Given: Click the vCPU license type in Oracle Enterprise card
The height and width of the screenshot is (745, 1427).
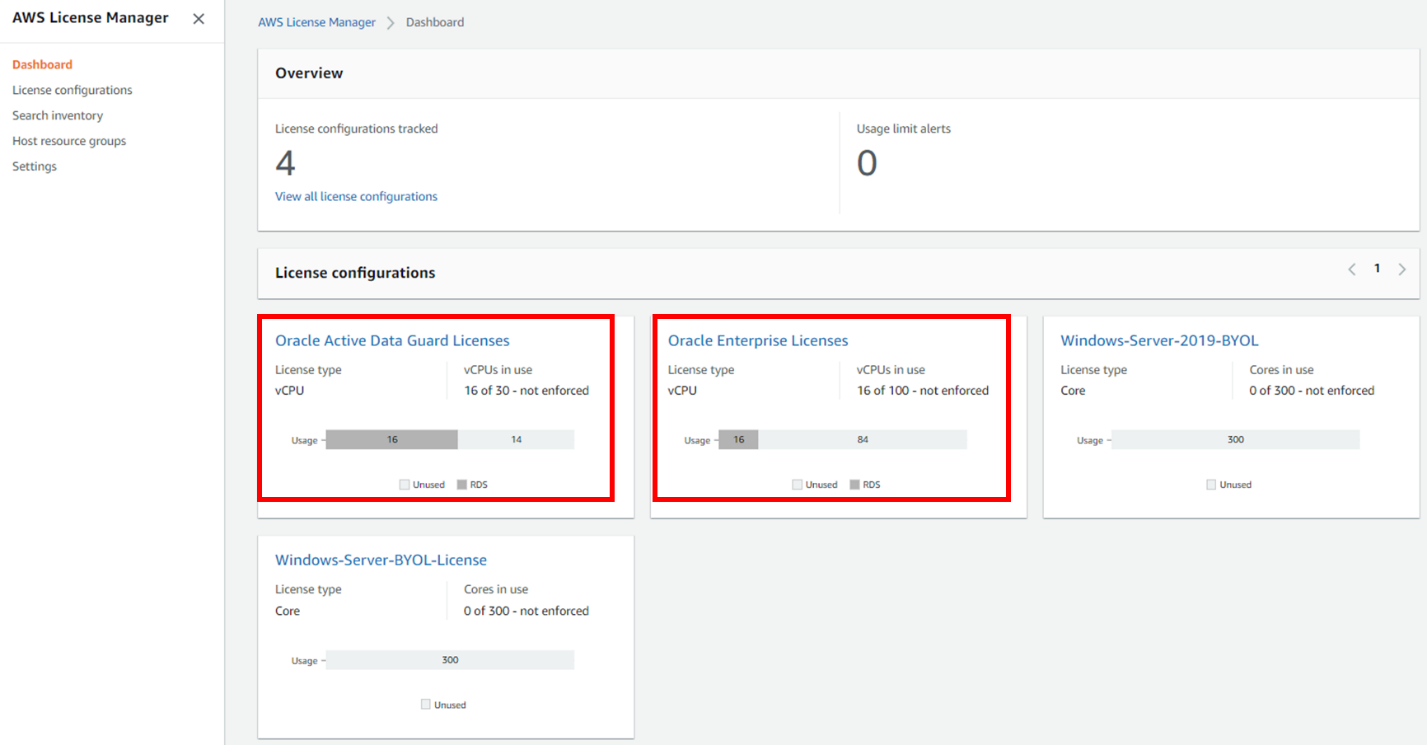Looking at the screenshot, I should coord(682,391).
